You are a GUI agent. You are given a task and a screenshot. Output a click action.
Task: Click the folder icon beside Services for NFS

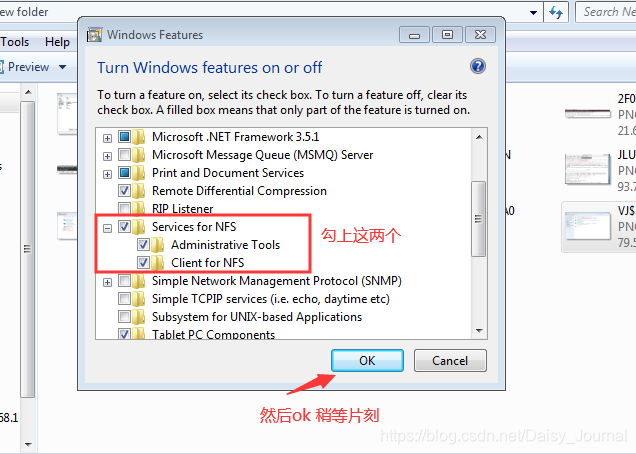click(139, 227)
